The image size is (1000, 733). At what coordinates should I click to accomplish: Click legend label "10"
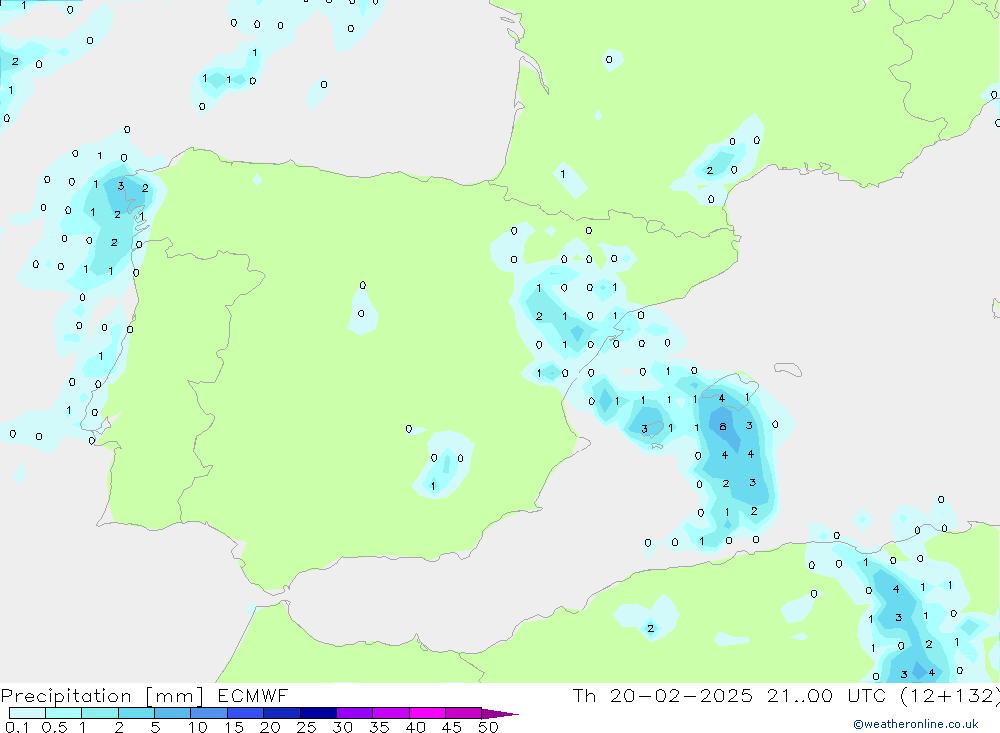click(x=198, y=727)
